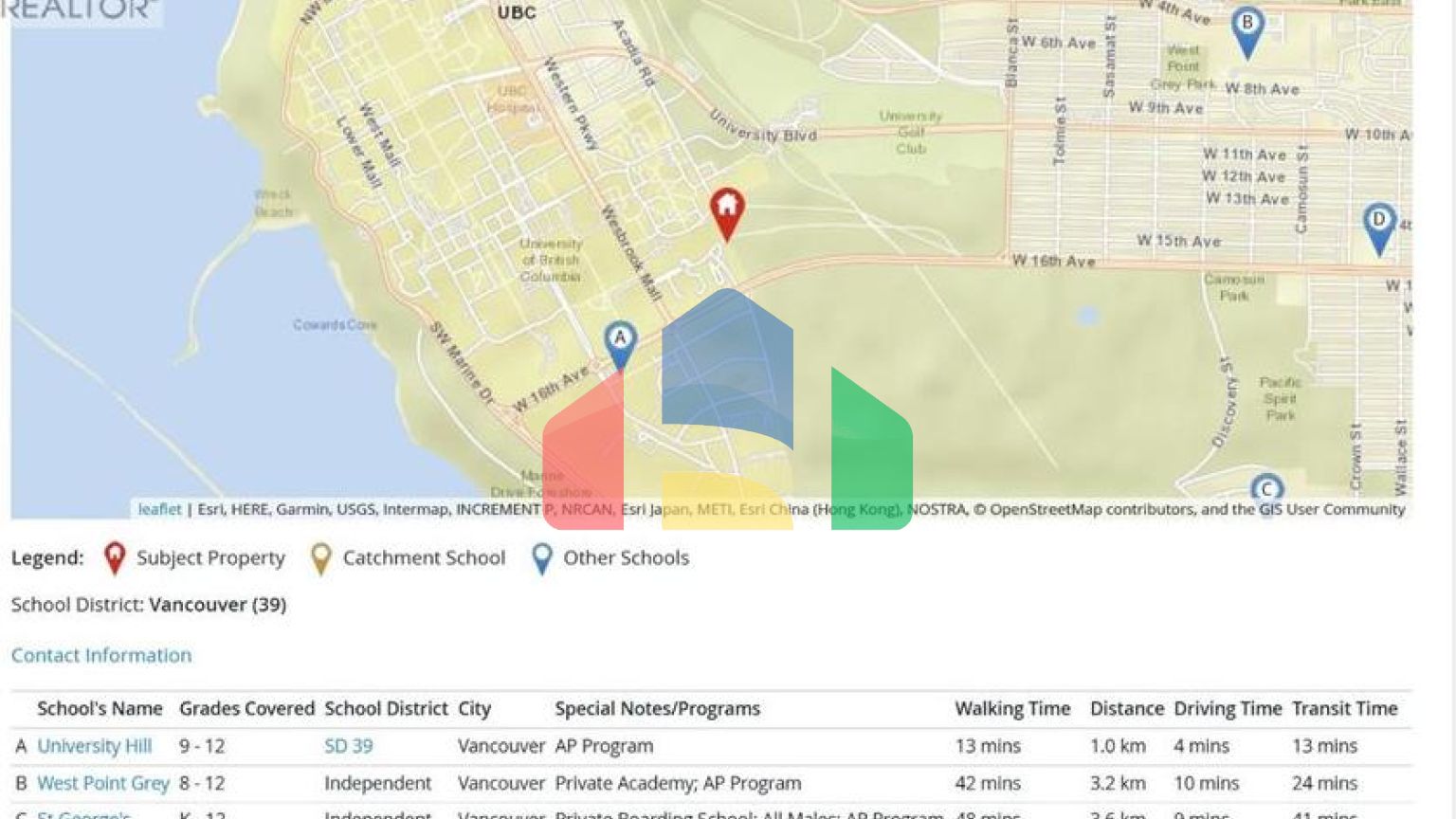Open the Contact Information link
The image size is (1456, 819).
101,655
